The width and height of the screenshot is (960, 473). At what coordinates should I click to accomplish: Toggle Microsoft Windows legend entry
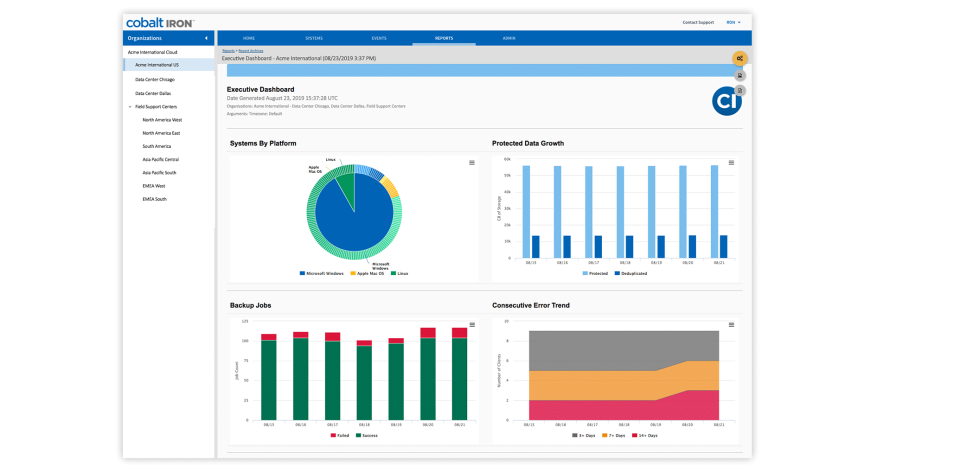[x=322, y=273]
